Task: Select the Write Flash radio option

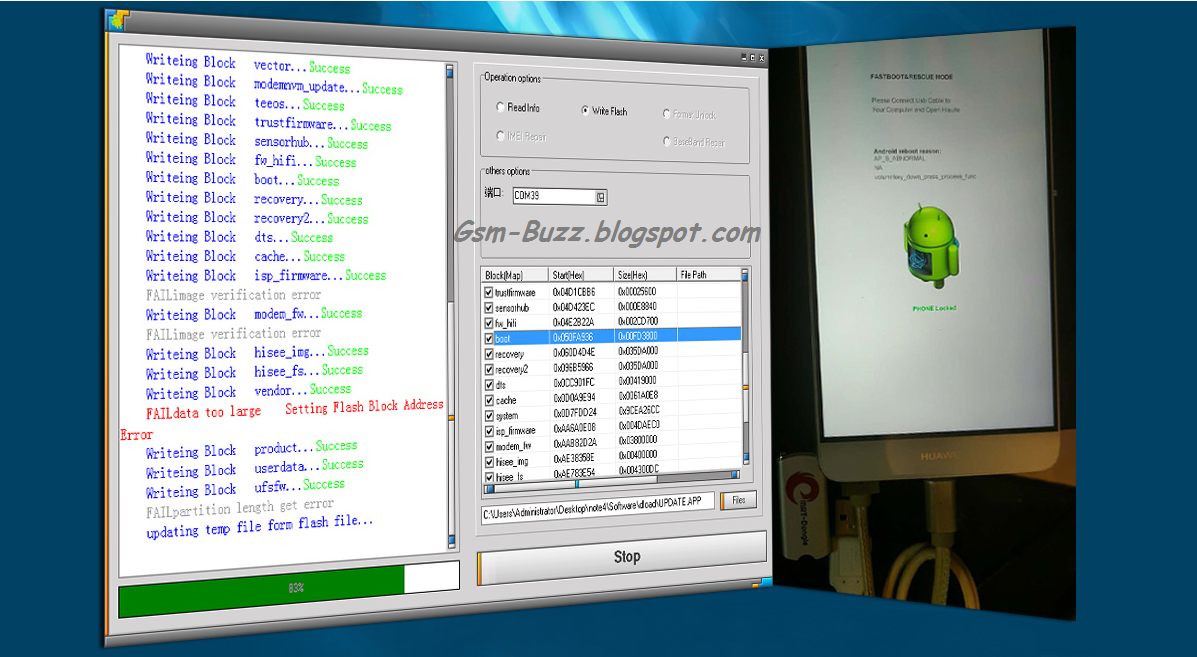Action: 604,111
